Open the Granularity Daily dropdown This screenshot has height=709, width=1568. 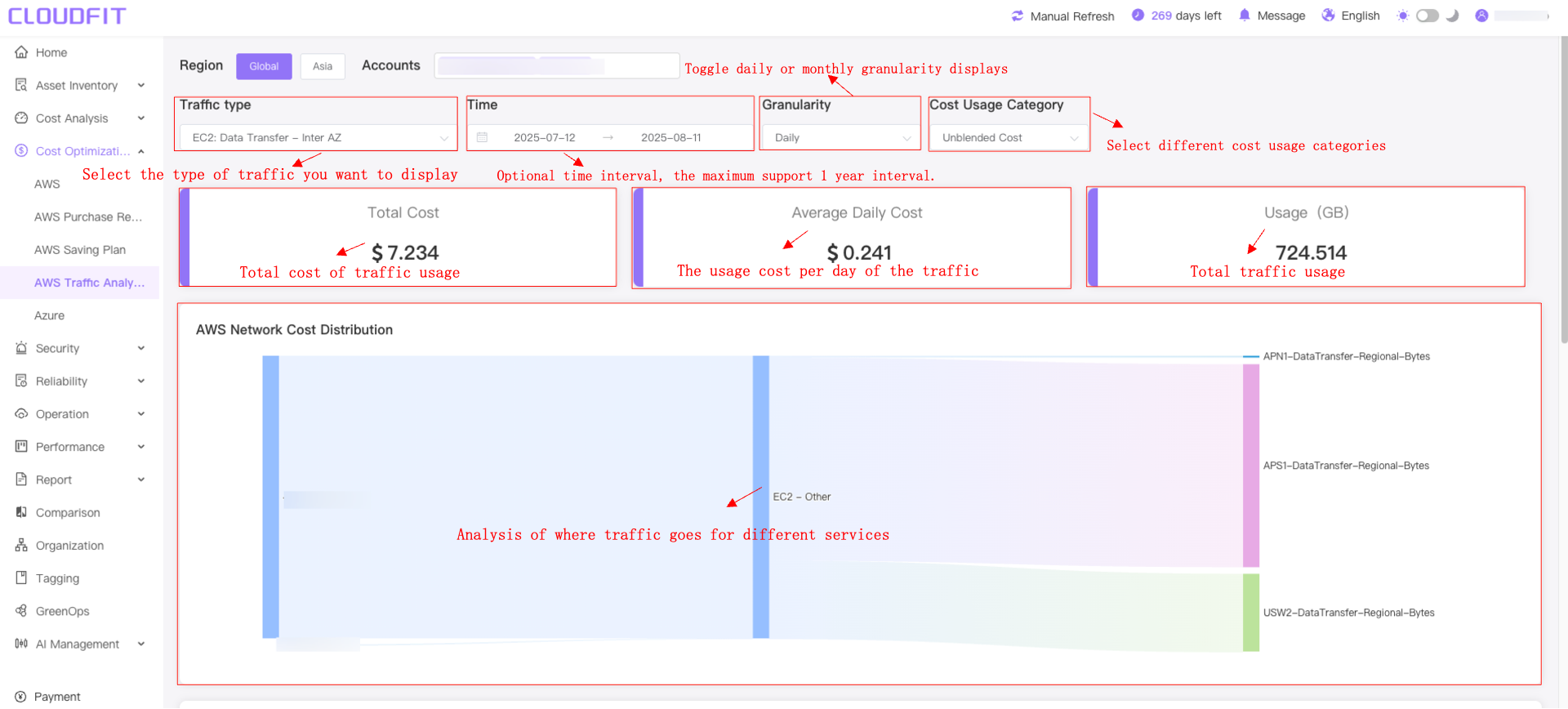(840, 137)
